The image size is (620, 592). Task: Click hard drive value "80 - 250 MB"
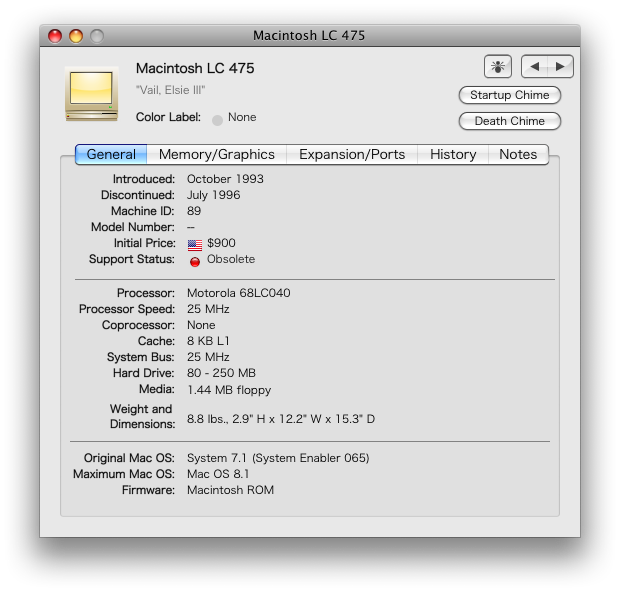(221, 373)
